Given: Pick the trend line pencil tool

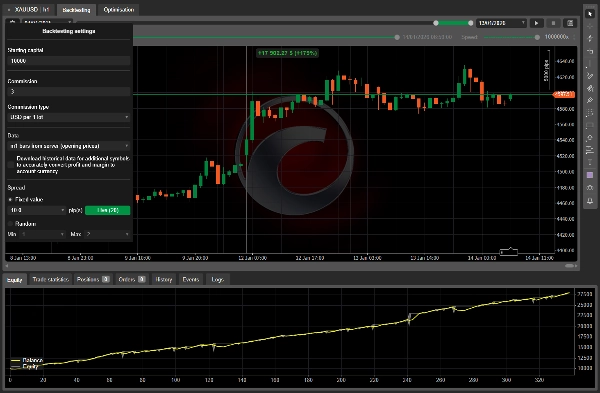Looking at the screenshot, I should (590, 76).
